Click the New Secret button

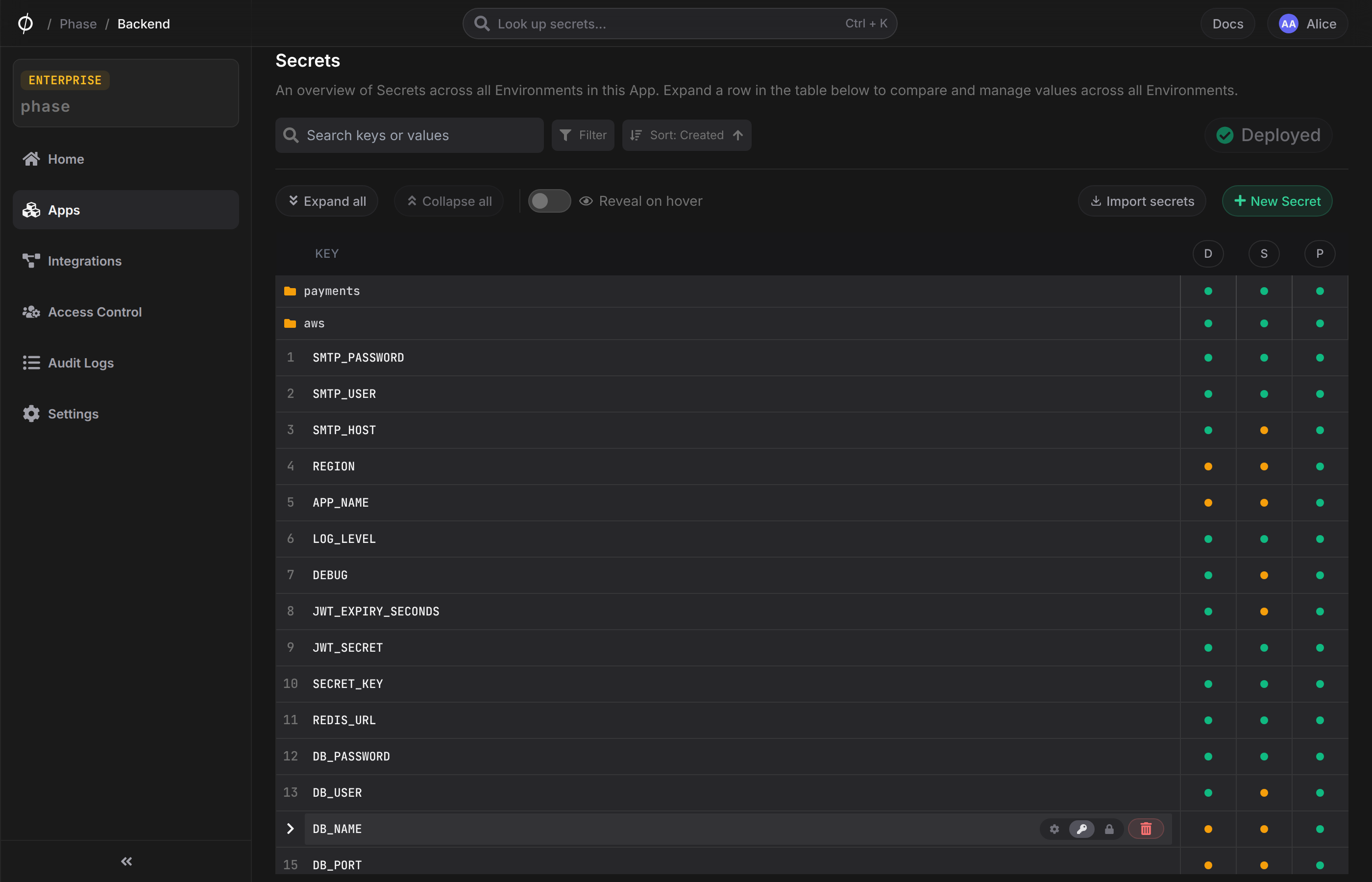tap(1277, 201)
